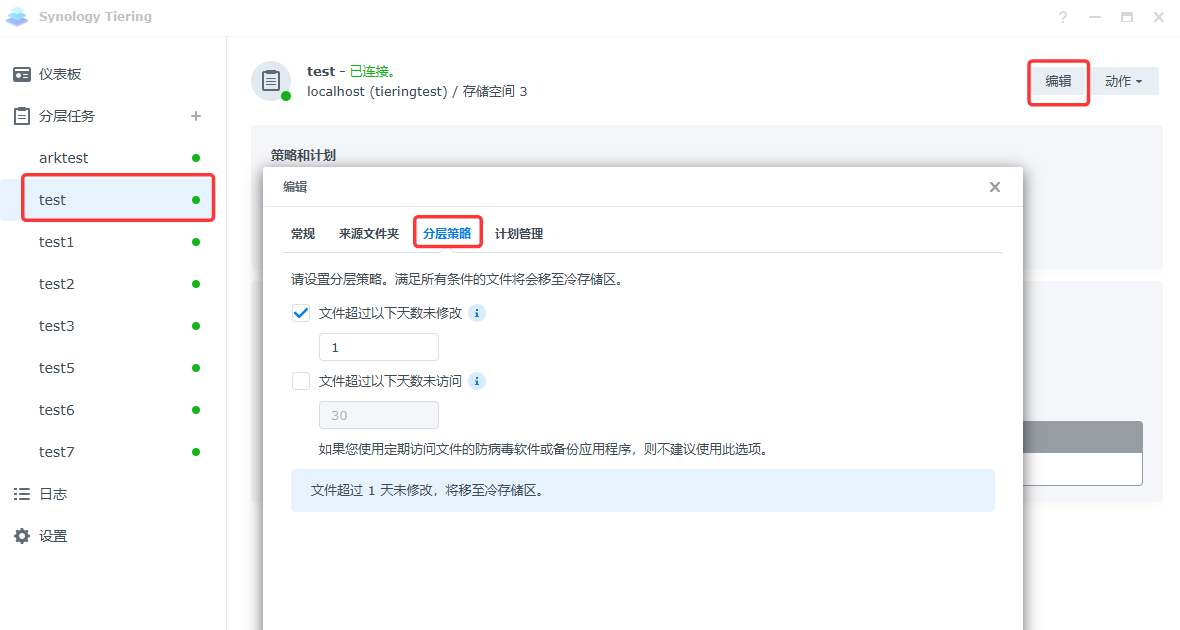Open 日志 logs from sidebar
Viewport: 1180px width, 630px height.
pyautogui.click(x=52, y=494)
